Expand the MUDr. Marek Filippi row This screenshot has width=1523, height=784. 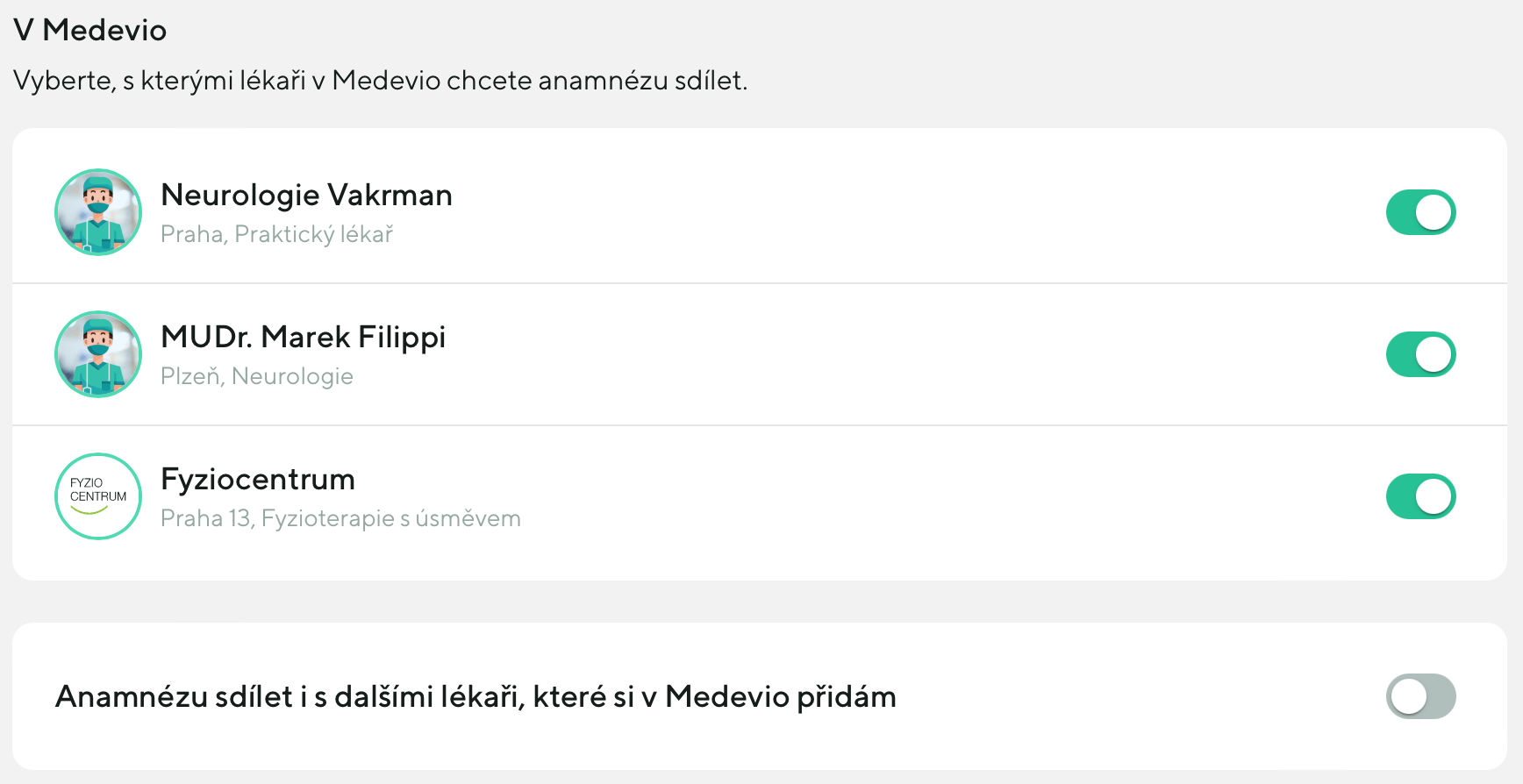click(x=614, y=354)
